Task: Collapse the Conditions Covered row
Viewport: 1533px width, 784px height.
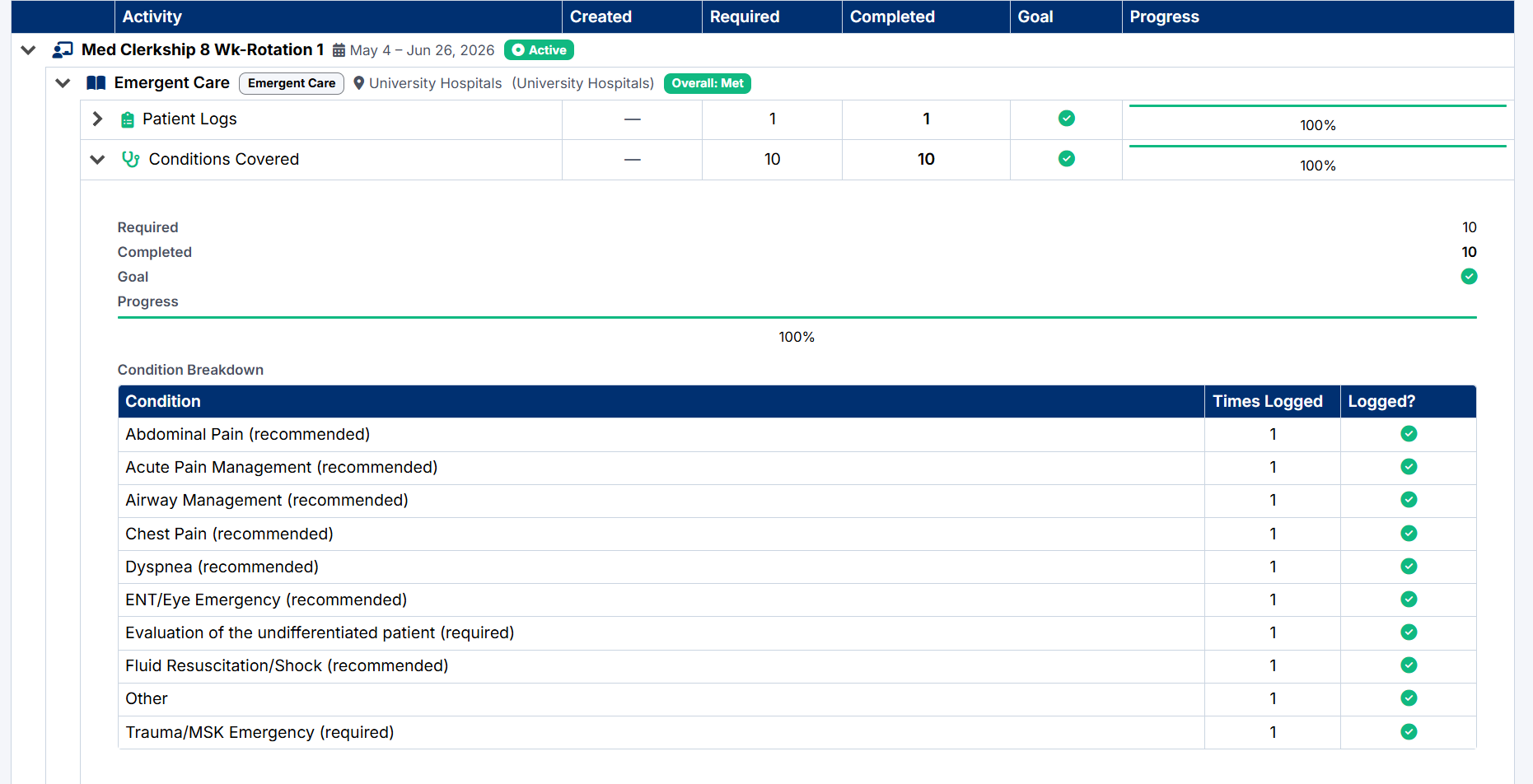Action: click(x=97, y=160)
